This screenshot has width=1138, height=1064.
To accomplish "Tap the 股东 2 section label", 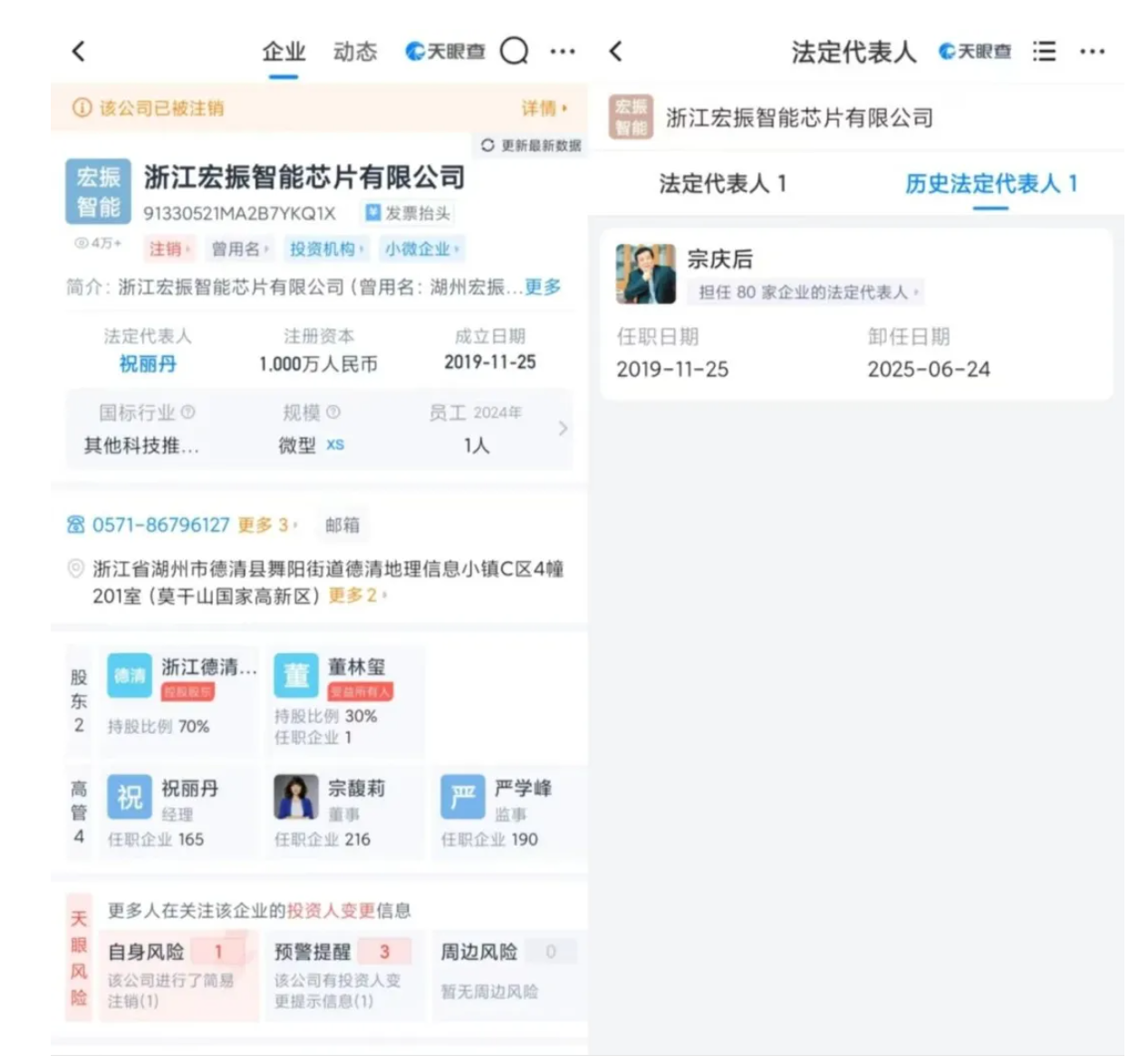I will click(79, 701).
